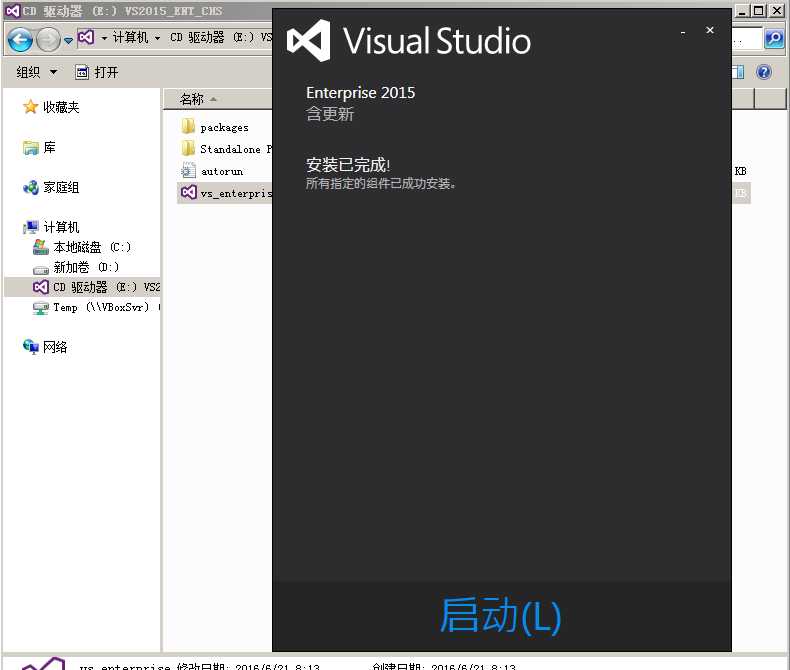
Task: Click the Explorer title bar VS icon
Action: [x=13, y=11]
